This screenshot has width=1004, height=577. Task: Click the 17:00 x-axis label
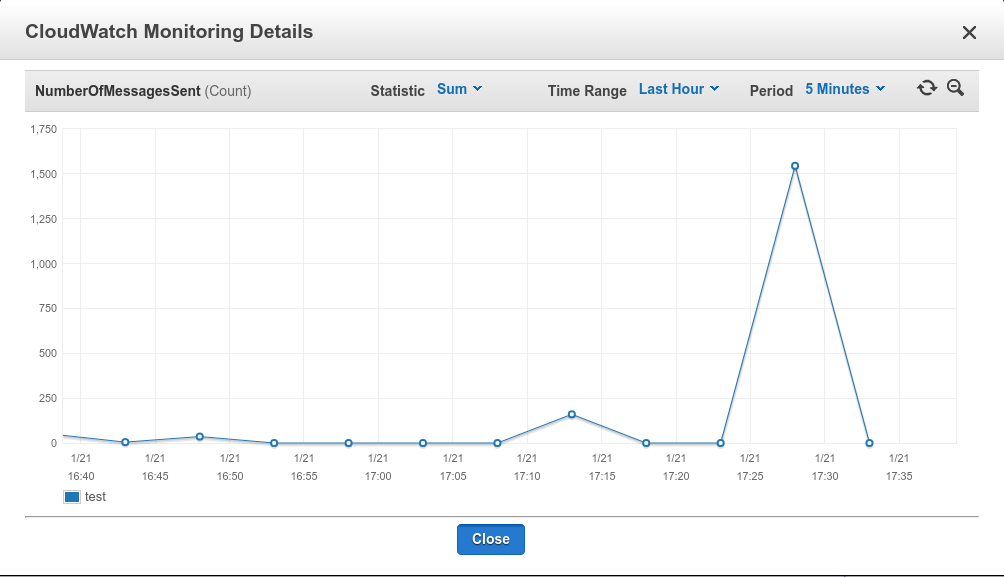[x=378, y=476]
